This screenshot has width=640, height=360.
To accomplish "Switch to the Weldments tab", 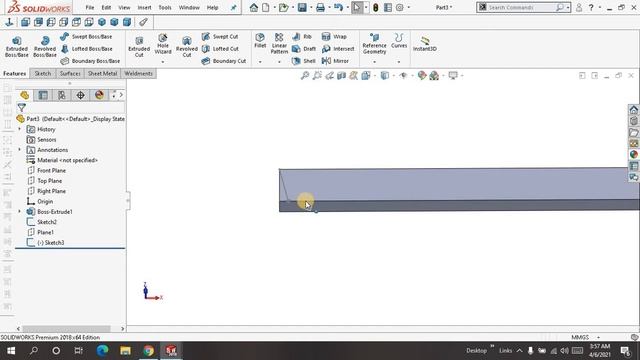I will pyautogui.click(x=138, y=73).
